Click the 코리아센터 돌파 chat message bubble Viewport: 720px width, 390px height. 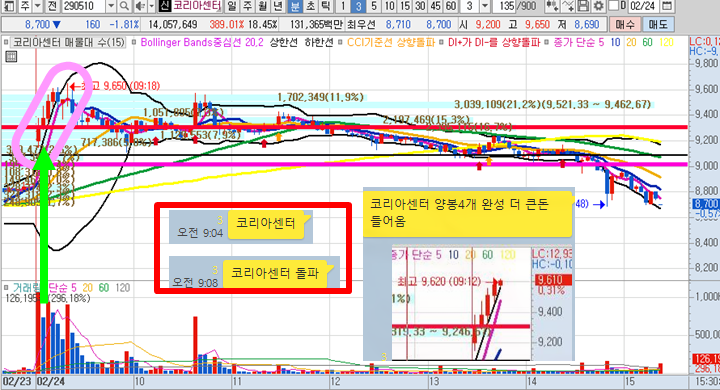pyautogui.click(x=275, y=273)
